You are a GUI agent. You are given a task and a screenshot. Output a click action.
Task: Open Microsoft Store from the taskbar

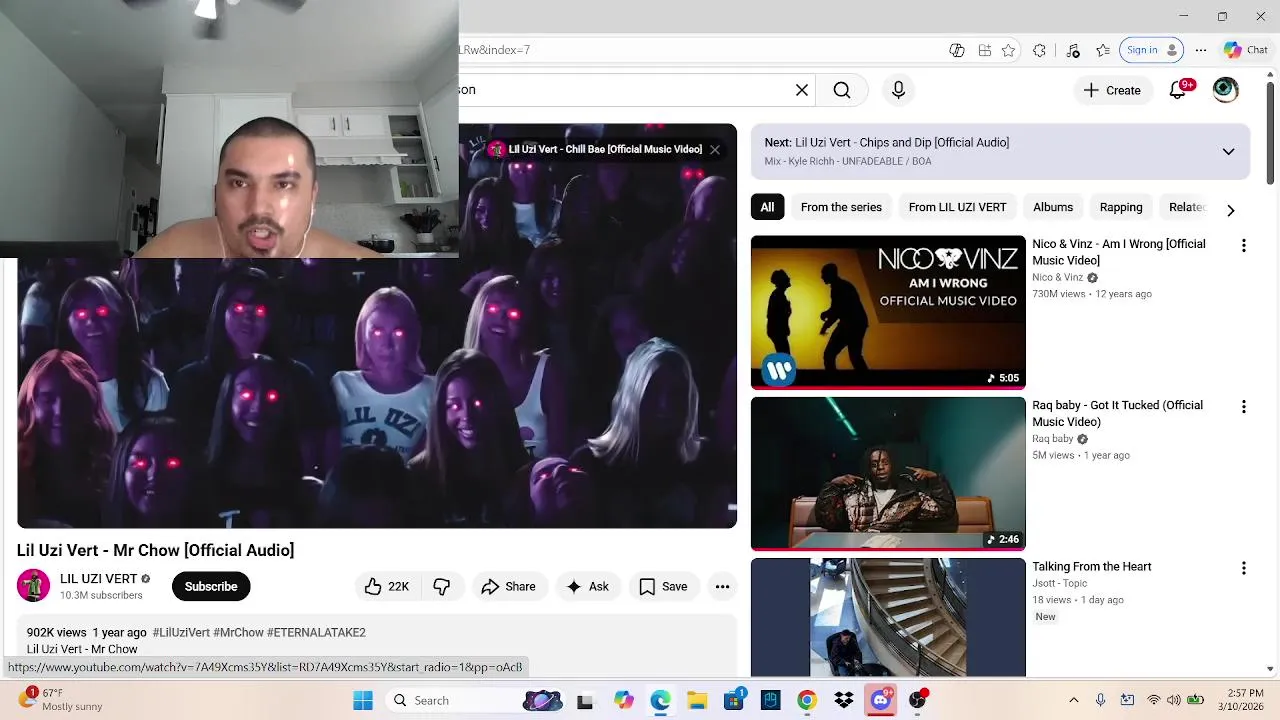[734, 700]
